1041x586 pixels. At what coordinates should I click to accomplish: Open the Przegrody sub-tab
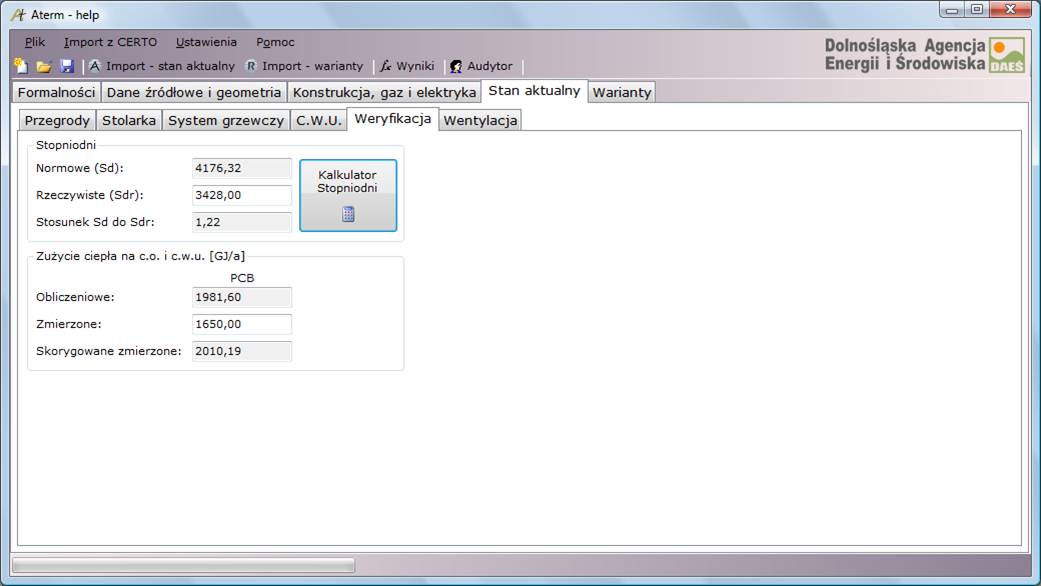point(57,120)
